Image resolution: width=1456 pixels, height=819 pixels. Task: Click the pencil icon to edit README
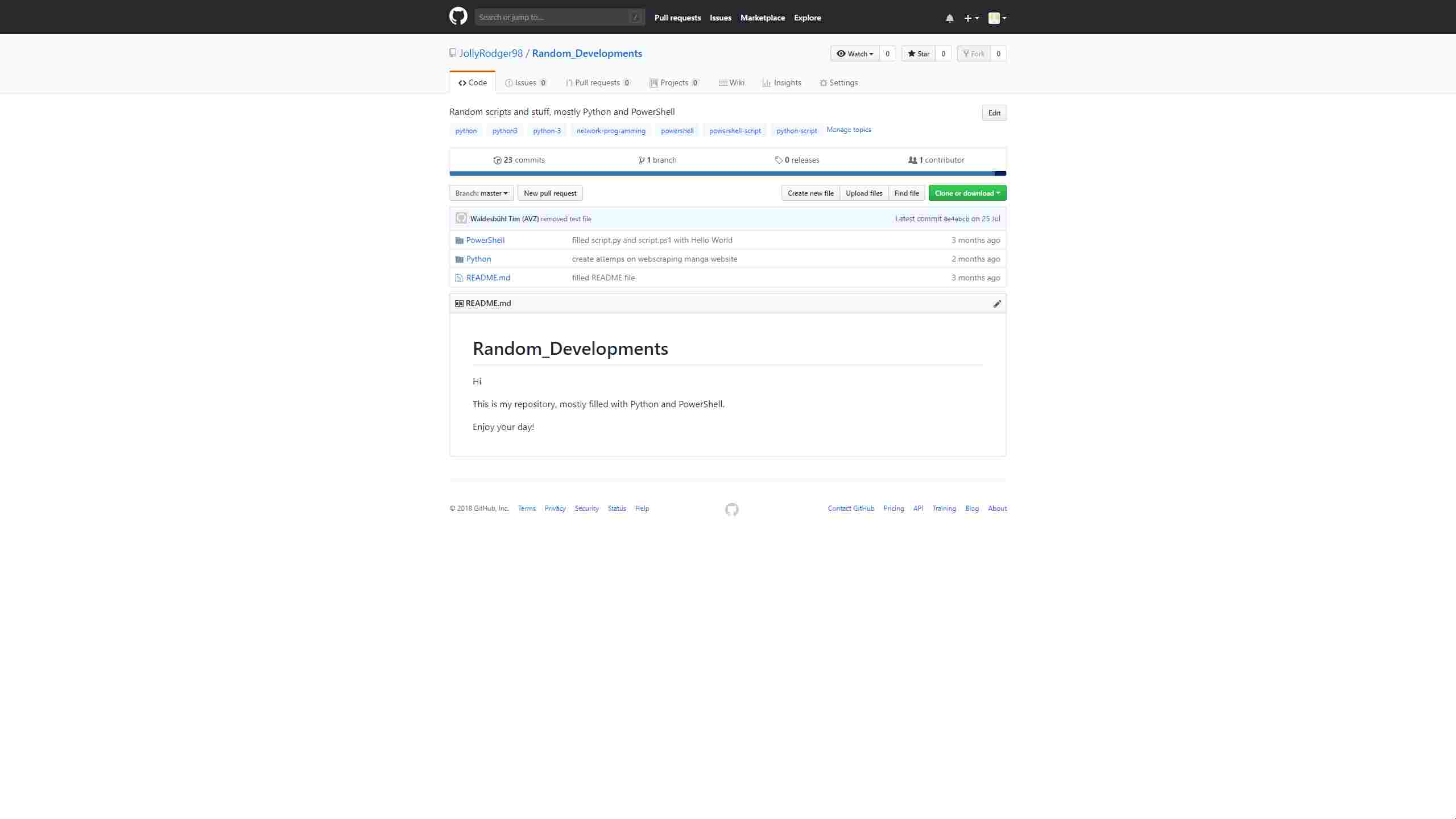coord(997,304)
